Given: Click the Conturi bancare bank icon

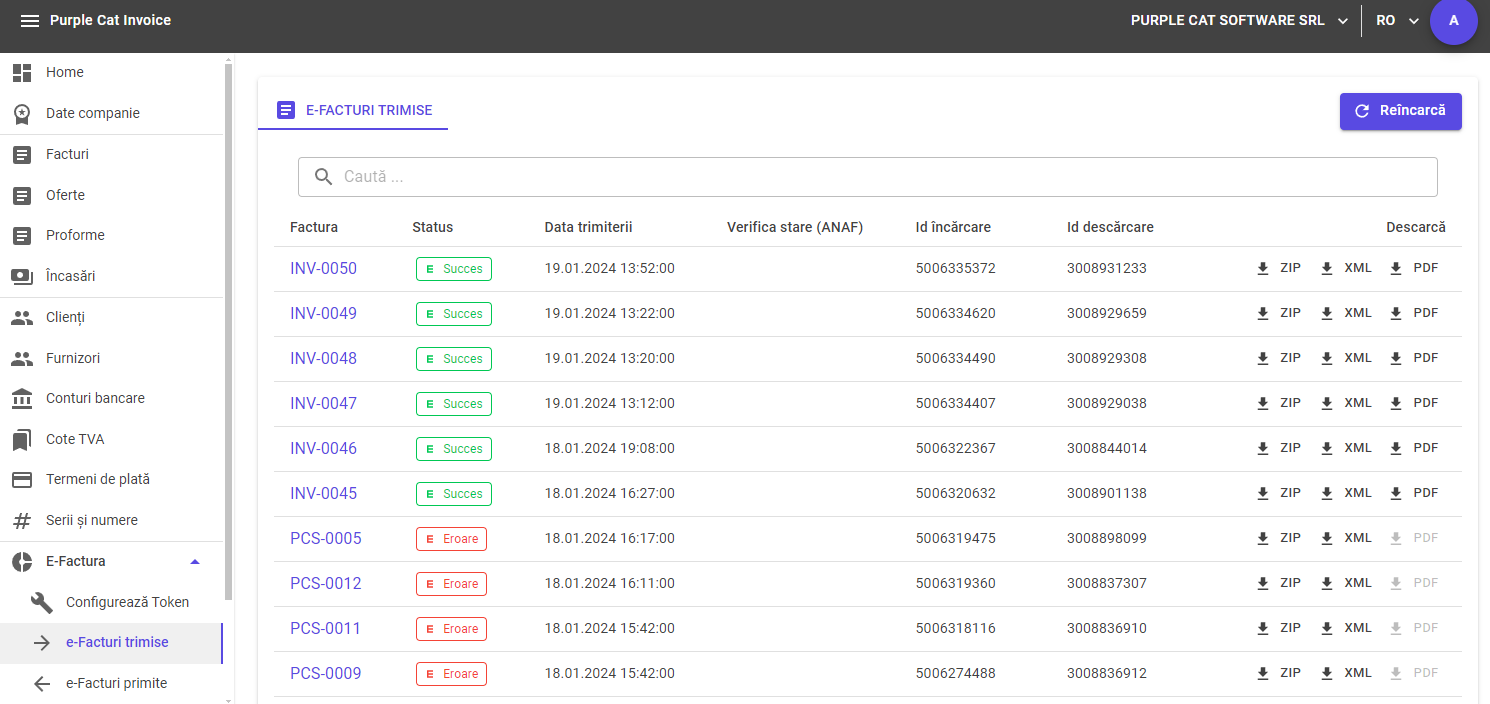Looking at the screenshot, I should (x=22, y=399).
